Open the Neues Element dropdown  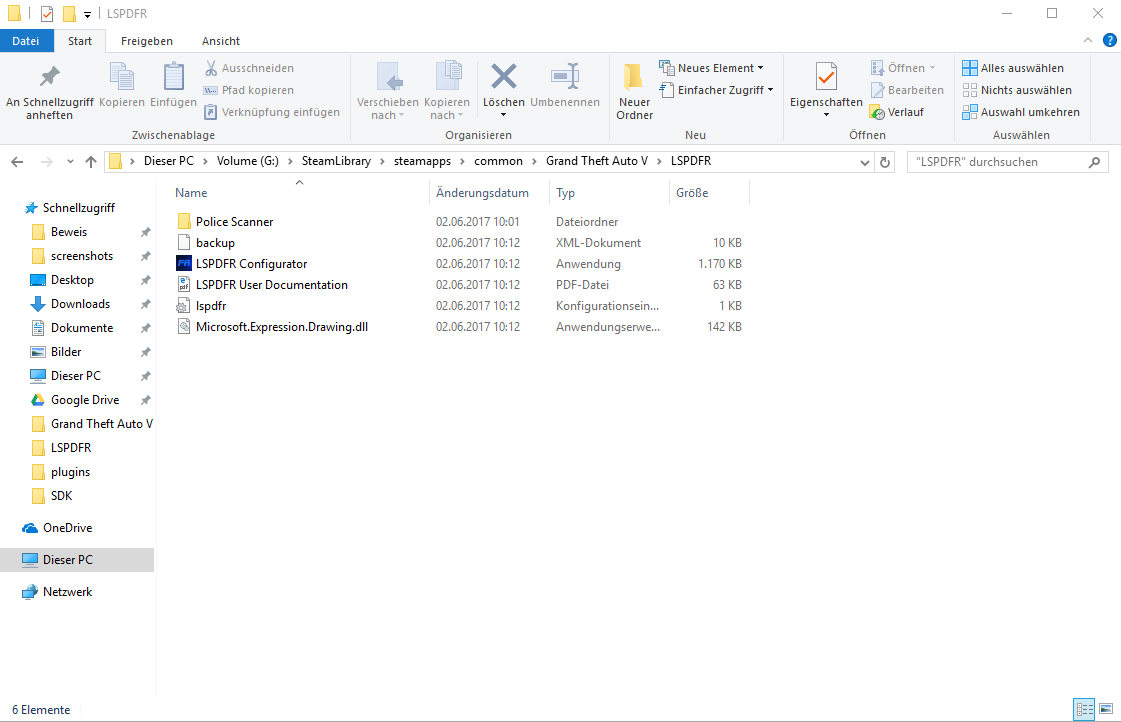point(712,67)
